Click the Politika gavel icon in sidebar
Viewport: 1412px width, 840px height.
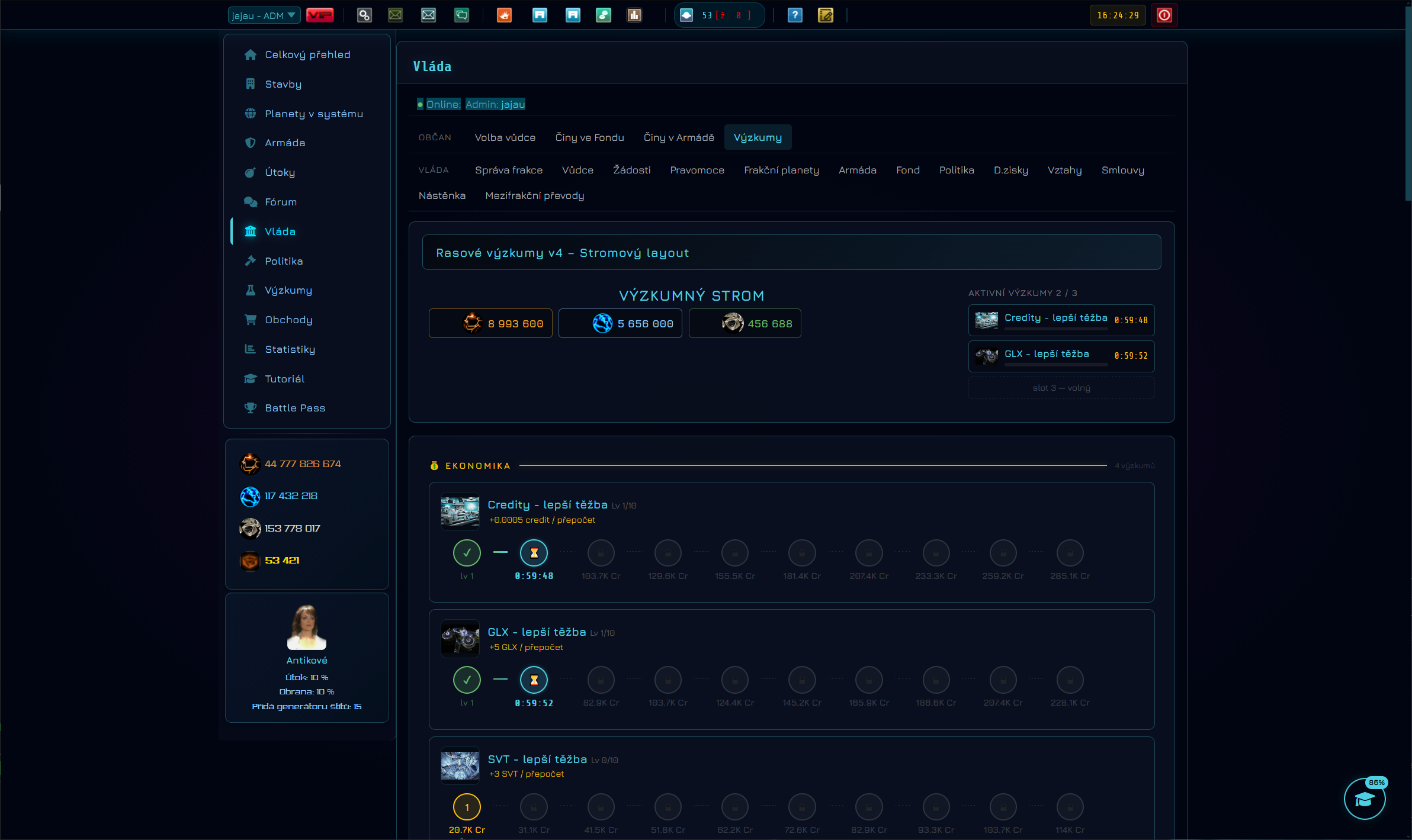pos(251,260)
